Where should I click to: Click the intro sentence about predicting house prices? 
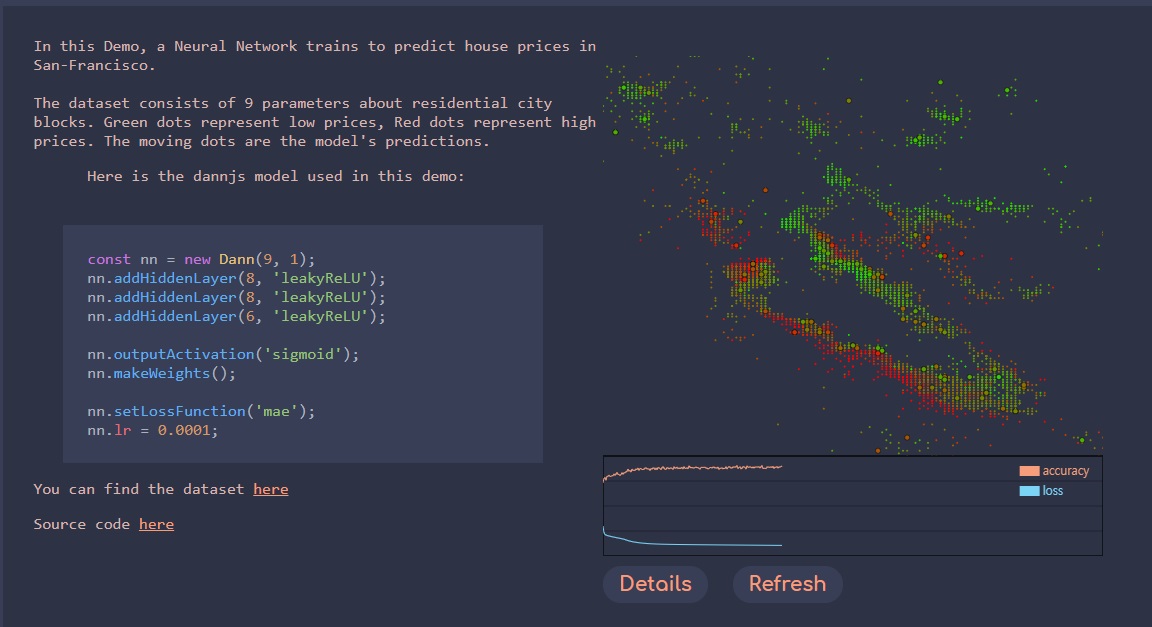pyautogui.click(x=314, y=56)
